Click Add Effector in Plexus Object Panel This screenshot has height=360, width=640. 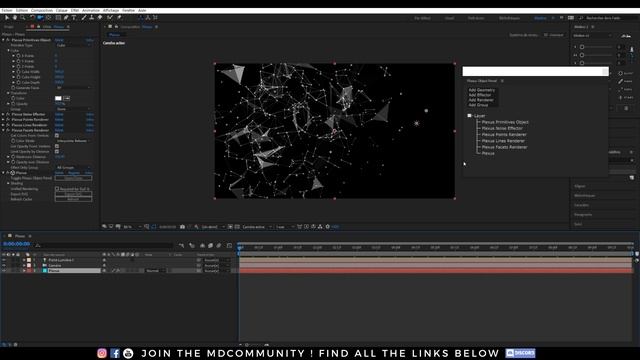tap(480, 95)
